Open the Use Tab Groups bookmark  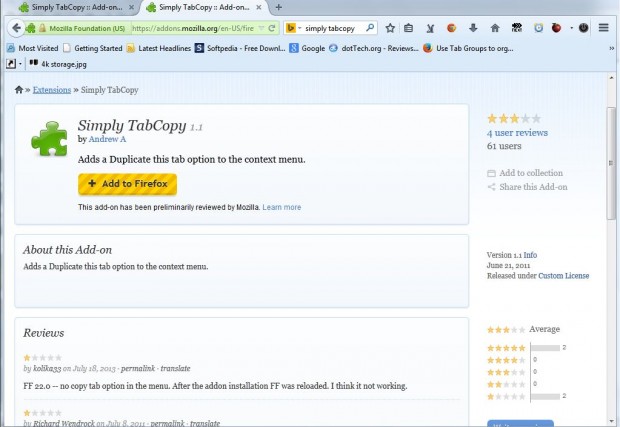tap(468, 48)
